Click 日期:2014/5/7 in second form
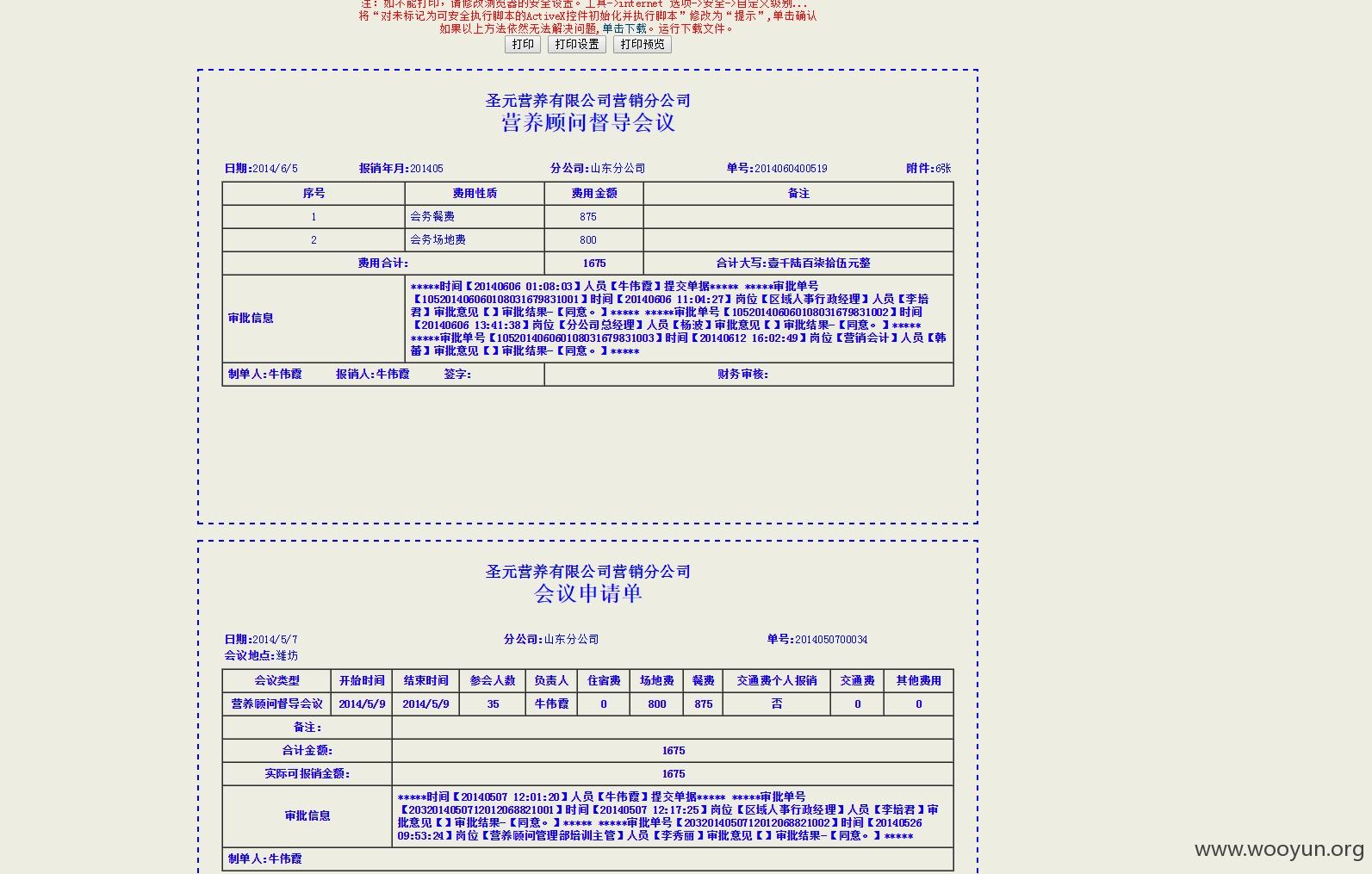This screenshot has width=1372, height=874. tap(261, 640)
